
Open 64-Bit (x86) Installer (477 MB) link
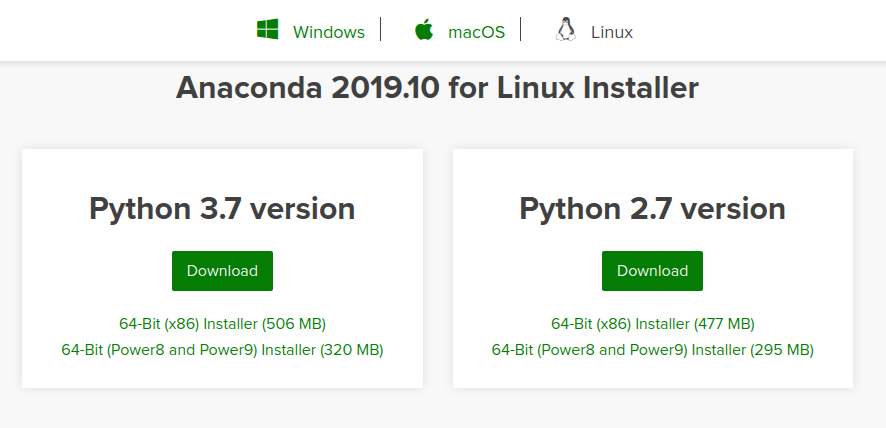[x=653, y=324]
